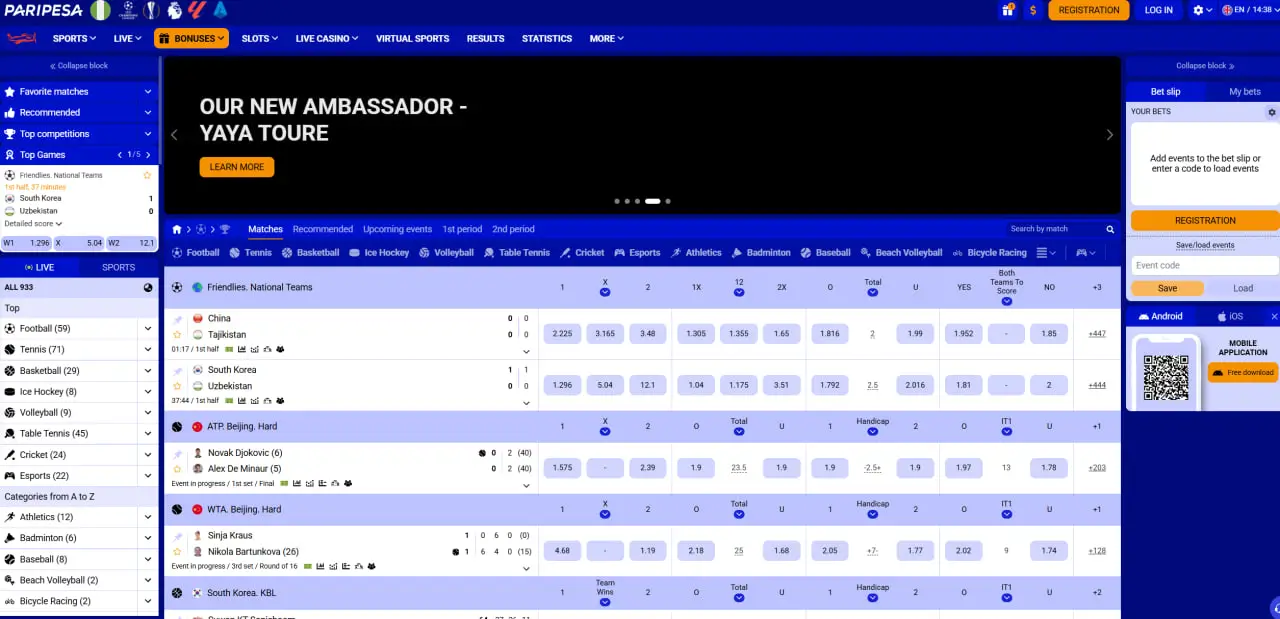The height and width of the screenshot is (619, 1280).
Task: Go to the breadcrumb home icon
Action: [177, 229]
